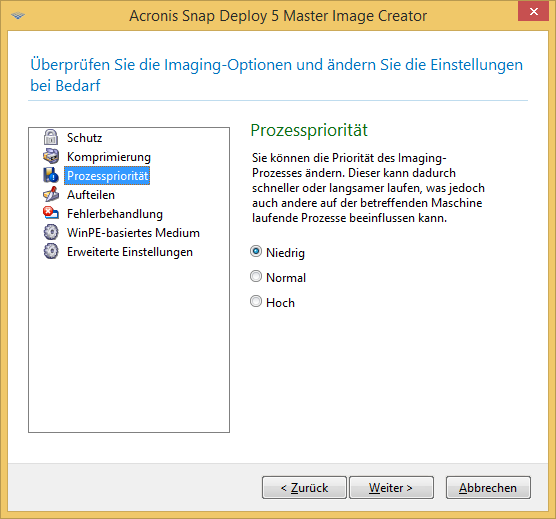The height and width of the screenshot is (519, 556).
Task: Click the Erweiterte Einstellungen gear icon
Action: click(x=51, y=251)
